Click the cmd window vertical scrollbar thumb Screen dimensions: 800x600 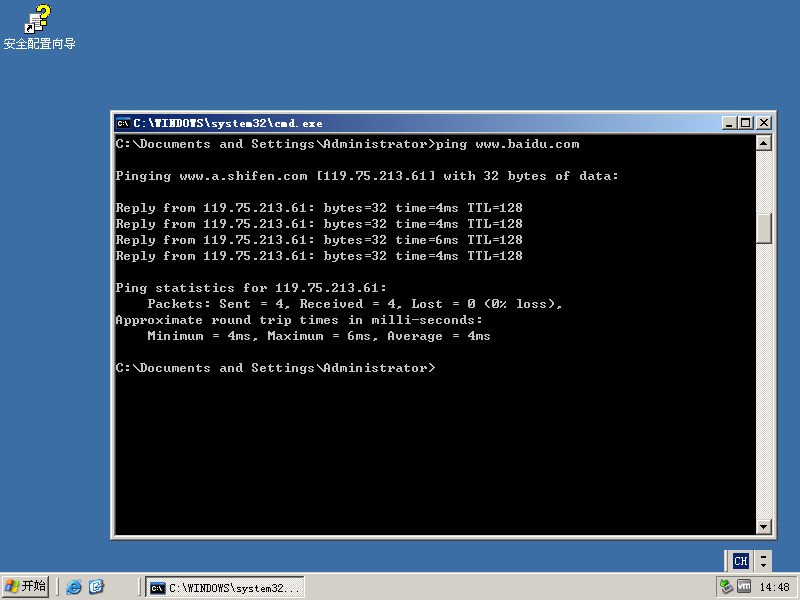pyautogui.click(x=763, y=228)
